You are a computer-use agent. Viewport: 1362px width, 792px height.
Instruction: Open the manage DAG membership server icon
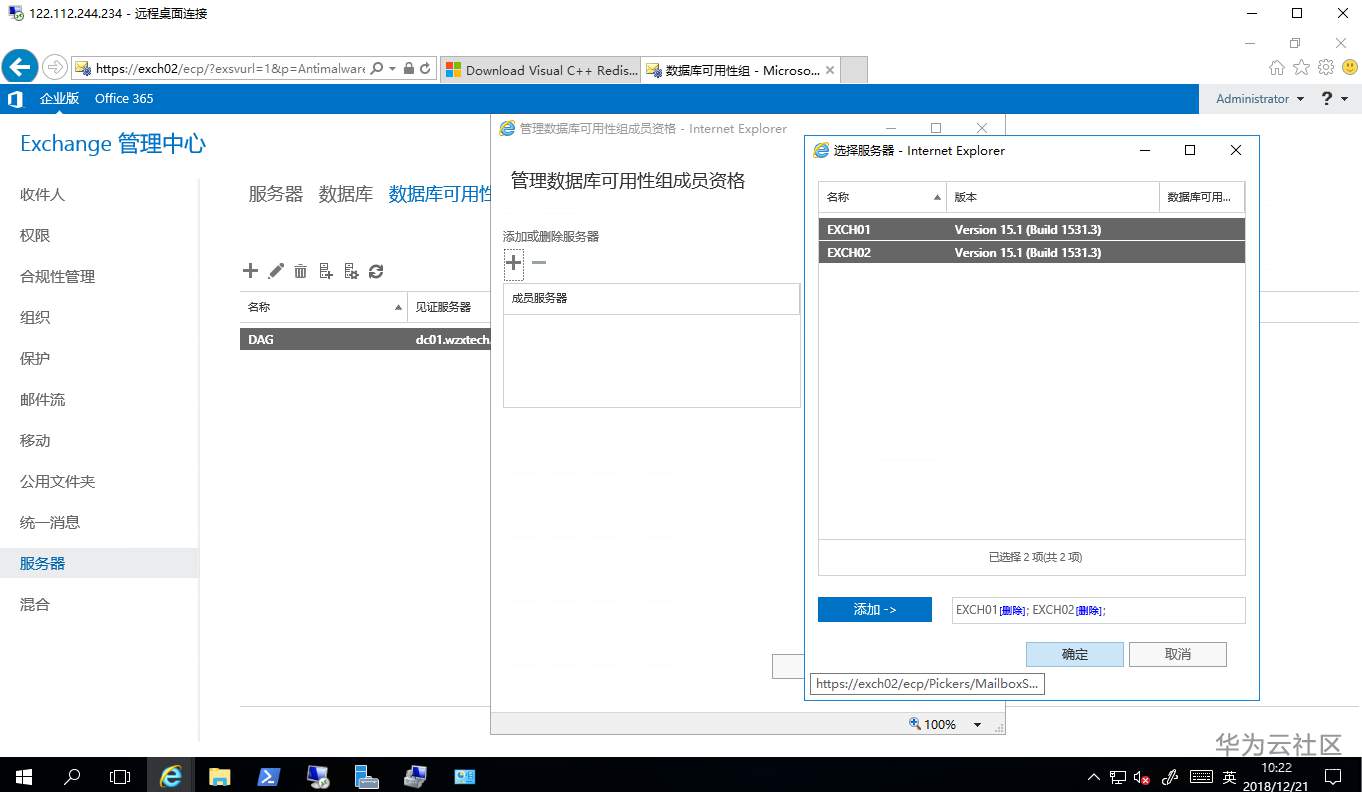click(325, 270)
